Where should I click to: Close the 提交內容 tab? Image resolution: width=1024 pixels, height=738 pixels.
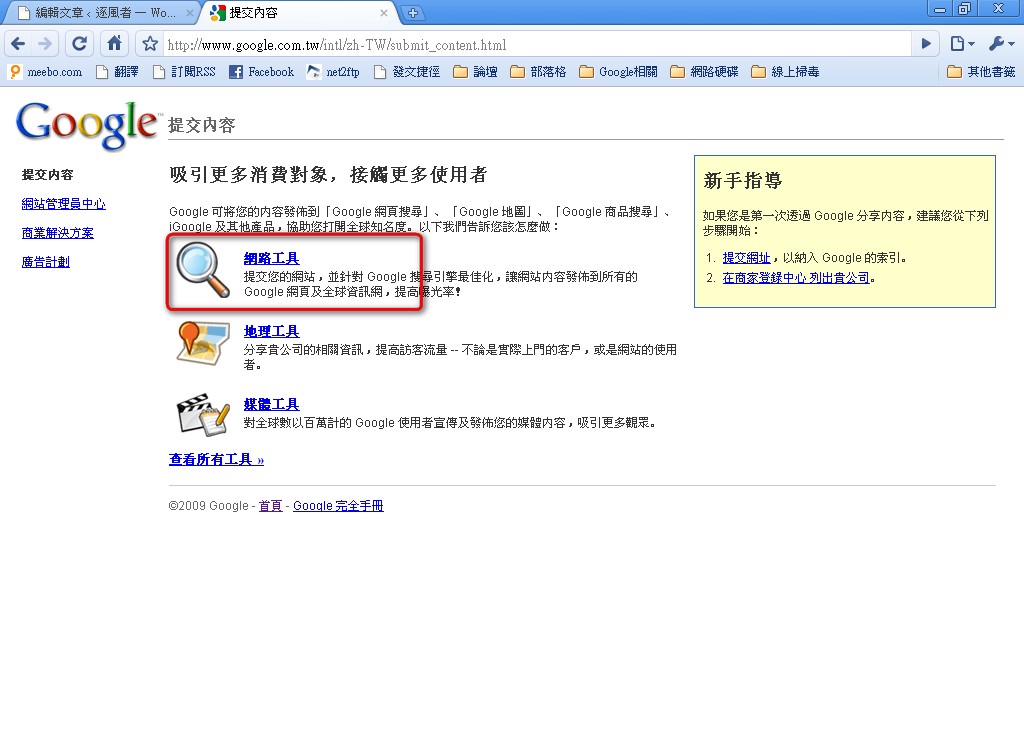click(x=383, y=13)
